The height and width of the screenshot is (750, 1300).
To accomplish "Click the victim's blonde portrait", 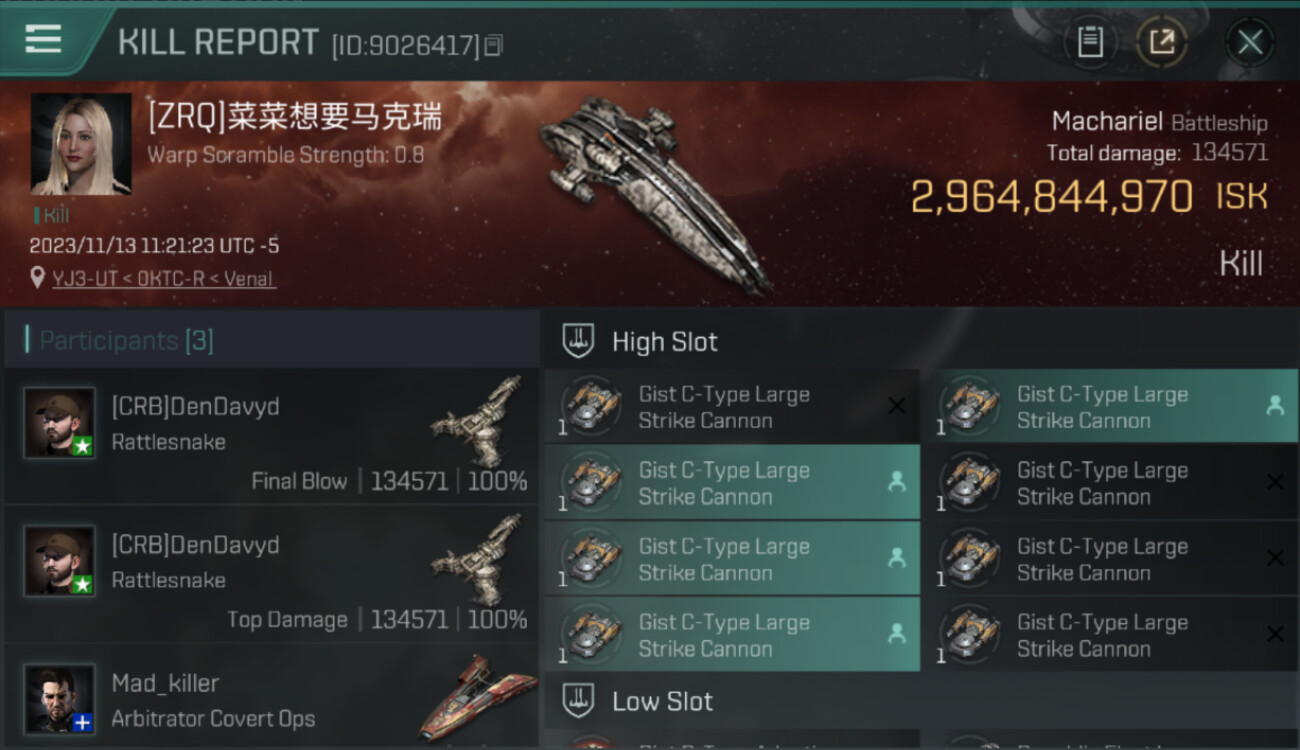I will (81, 144).
